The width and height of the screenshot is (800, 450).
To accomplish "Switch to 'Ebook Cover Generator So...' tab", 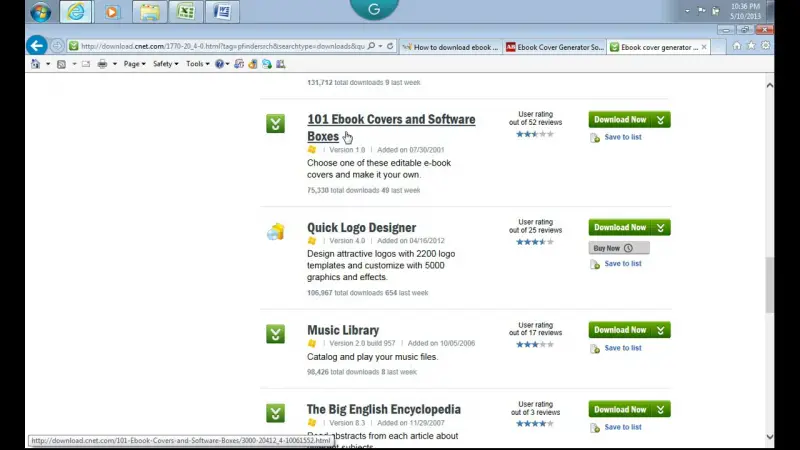I will (x=555, y=47).
